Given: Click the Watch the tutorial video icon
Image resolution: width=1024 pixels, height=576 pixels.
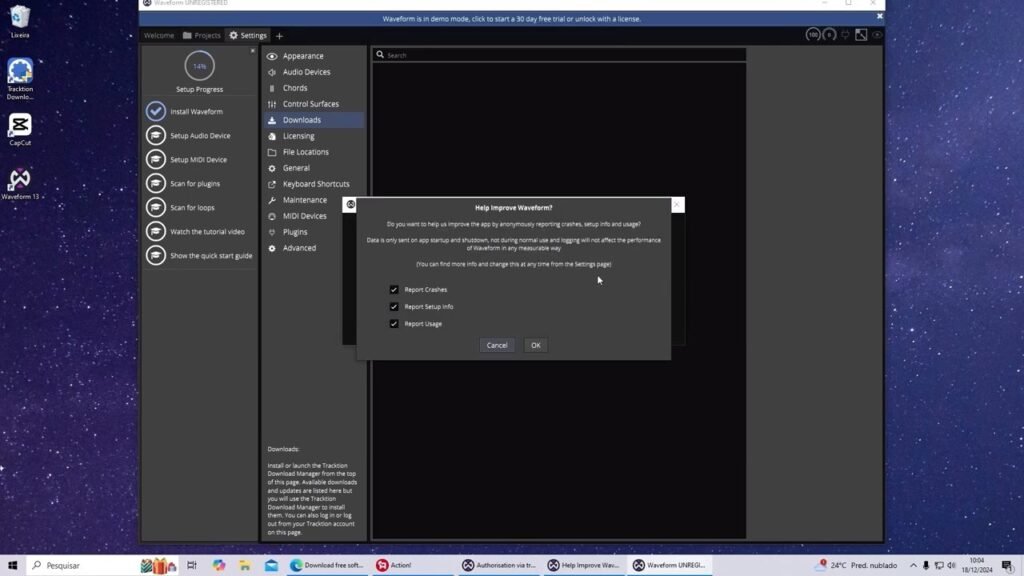Looking at the screenshot, I should pyautogui.click(x=155, y=231).
